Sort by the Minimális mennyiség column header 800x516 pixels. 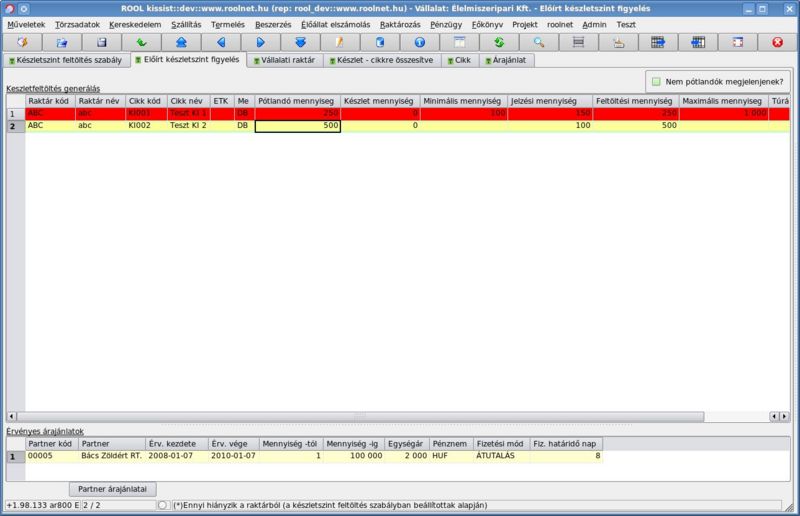tap(461, 101)
